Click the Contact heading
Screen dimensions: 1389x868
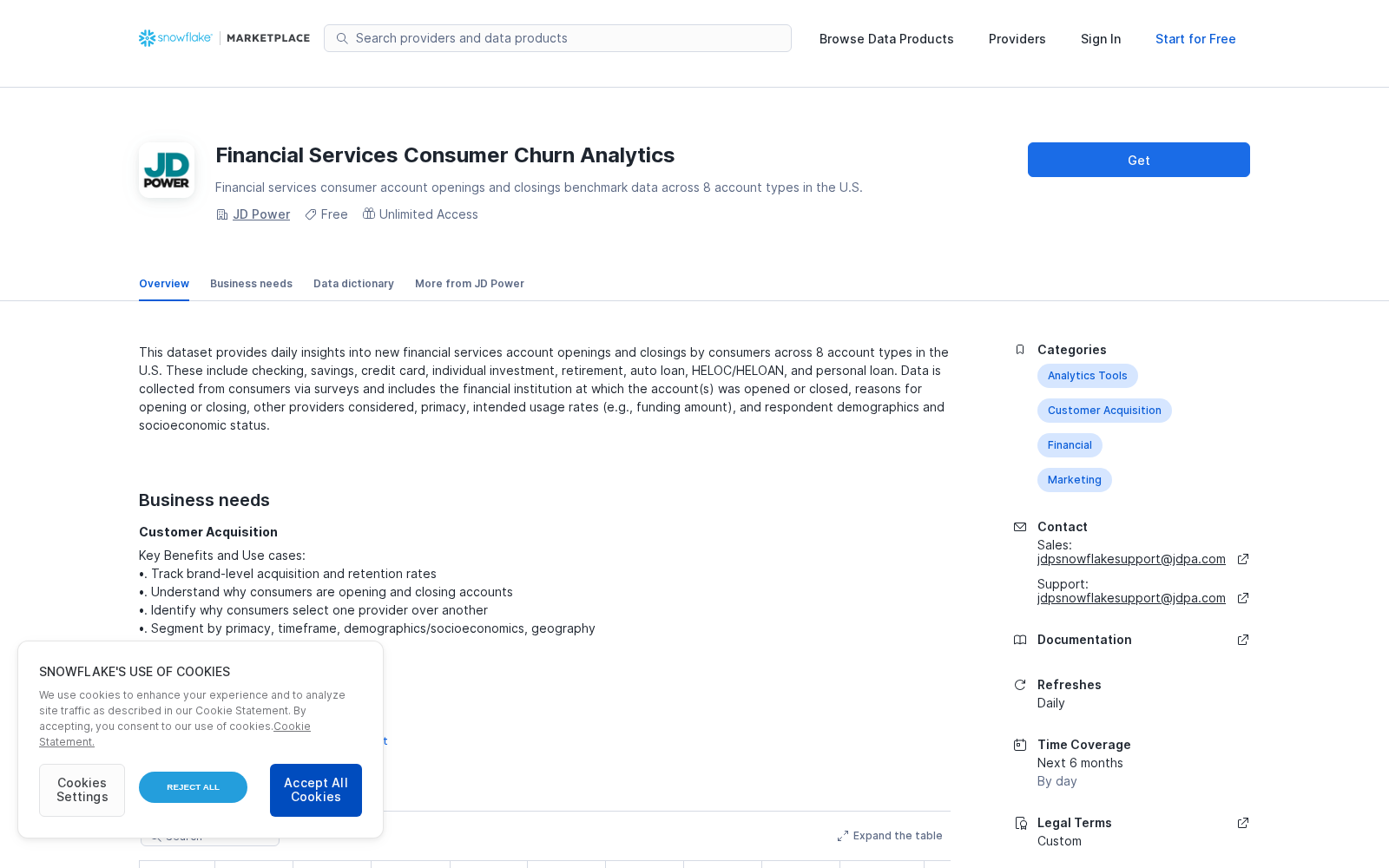pos(1063,527)
